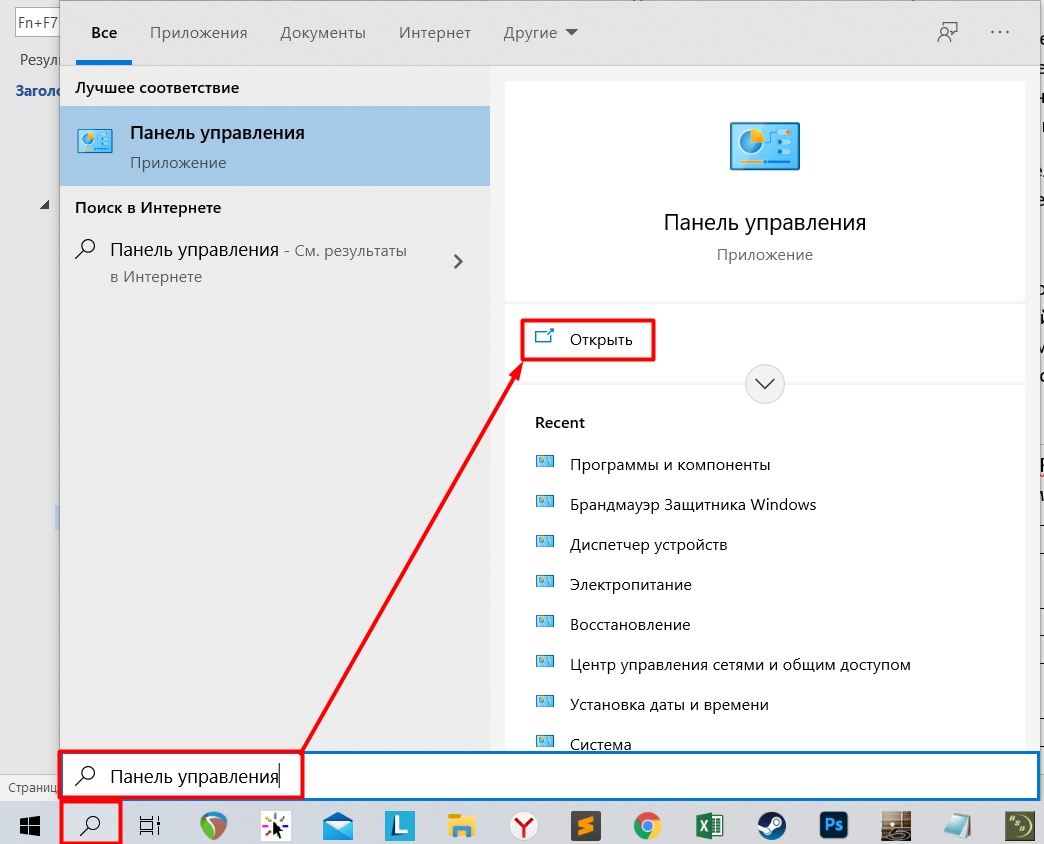The width and height of the screenshot is (1044, 844).
Task: Click Открыть to open Control Panel
Action: 588,339
